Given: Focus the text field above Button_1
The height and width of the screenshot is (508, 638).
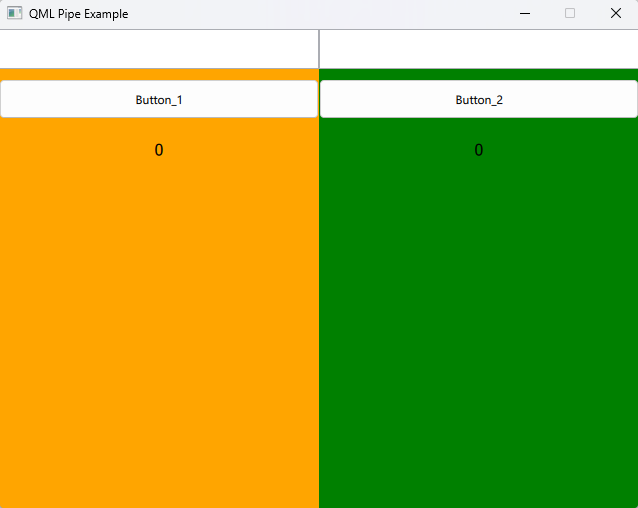Looking at the screenshot, I should click(159, 49).
